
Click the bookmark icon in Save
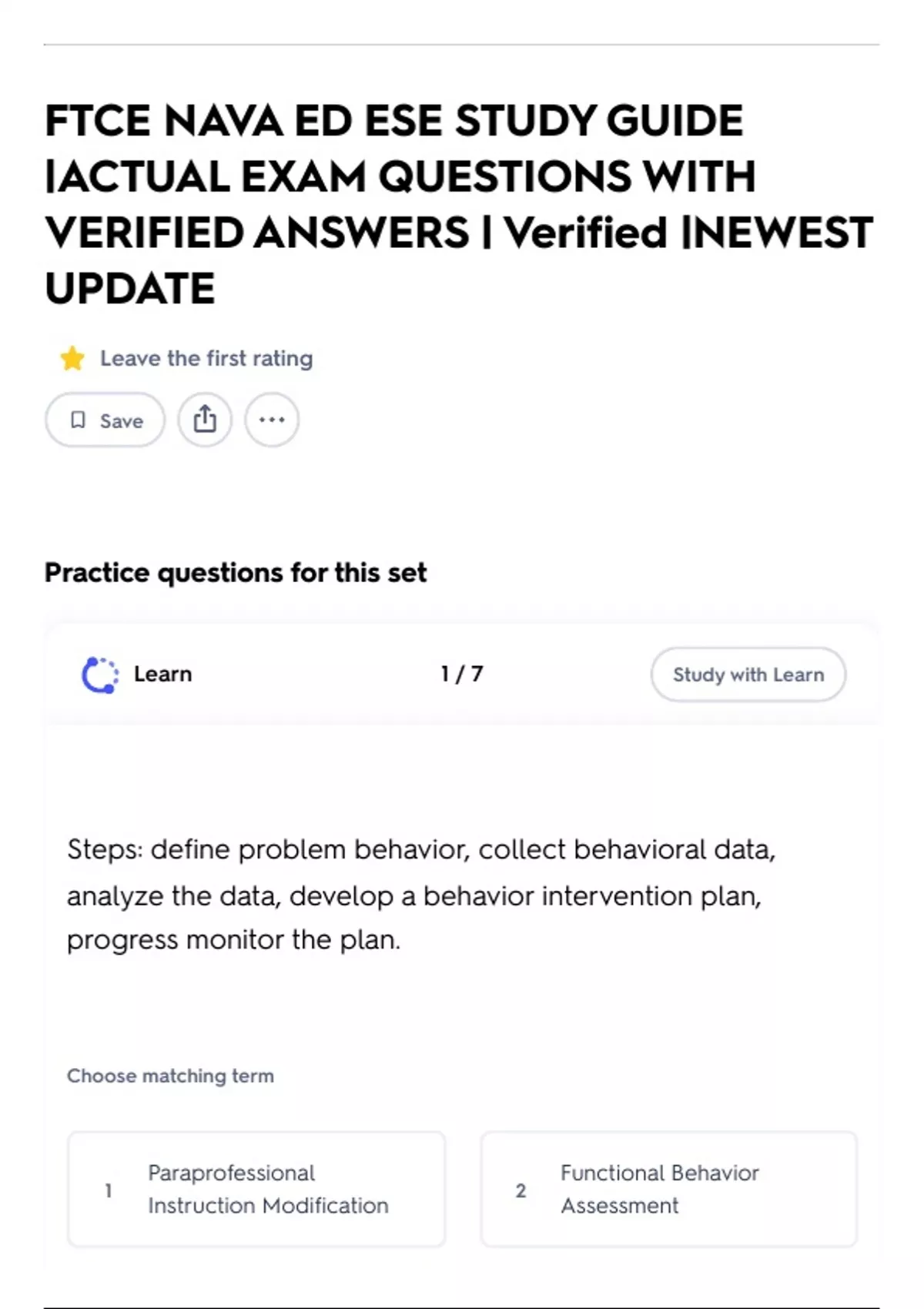(x=78, y=420)
